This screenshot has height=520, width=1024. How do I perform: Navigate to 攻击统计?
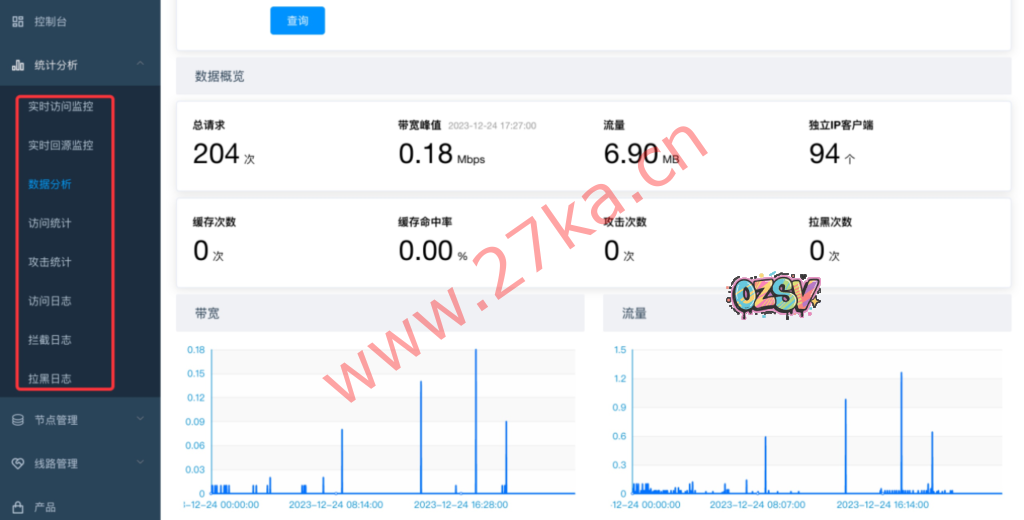pyautogui.click(x=50, y=263)
